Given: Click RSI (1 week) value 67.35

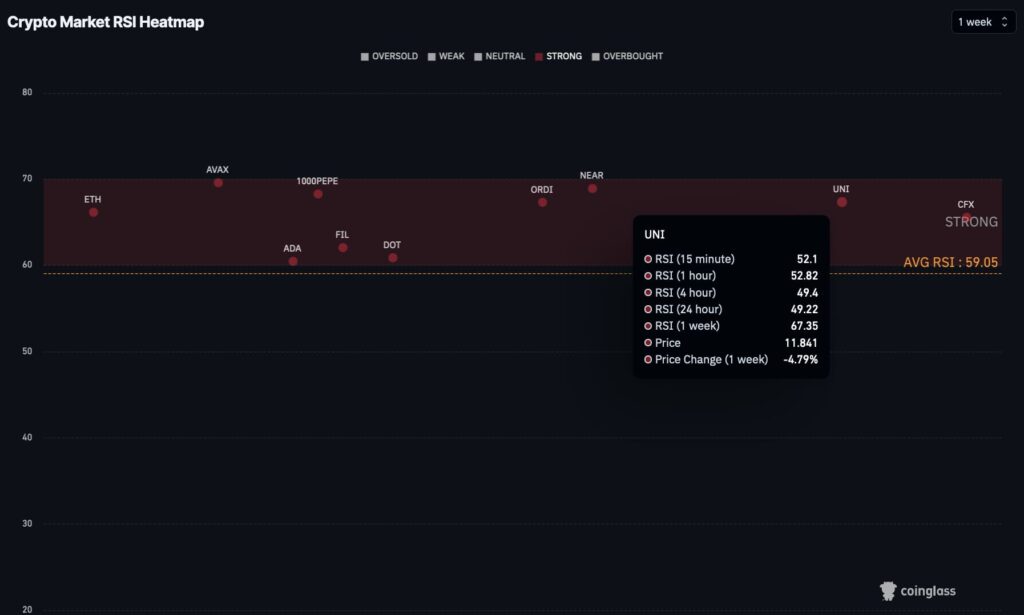Looking at the screenshot, I should pyautogui.click(x=804, y=326).
